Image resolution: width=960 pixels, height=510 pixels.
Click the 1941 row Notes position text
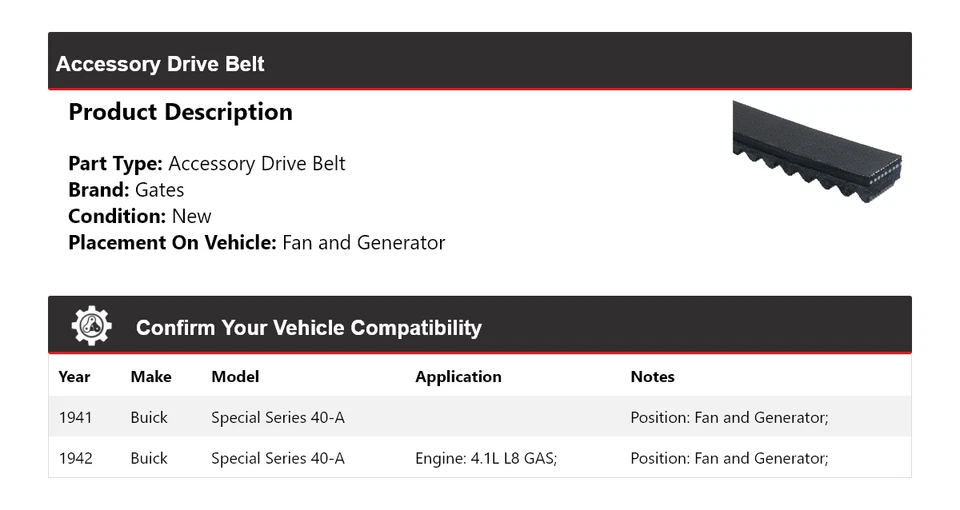click(x=729, y=417)
